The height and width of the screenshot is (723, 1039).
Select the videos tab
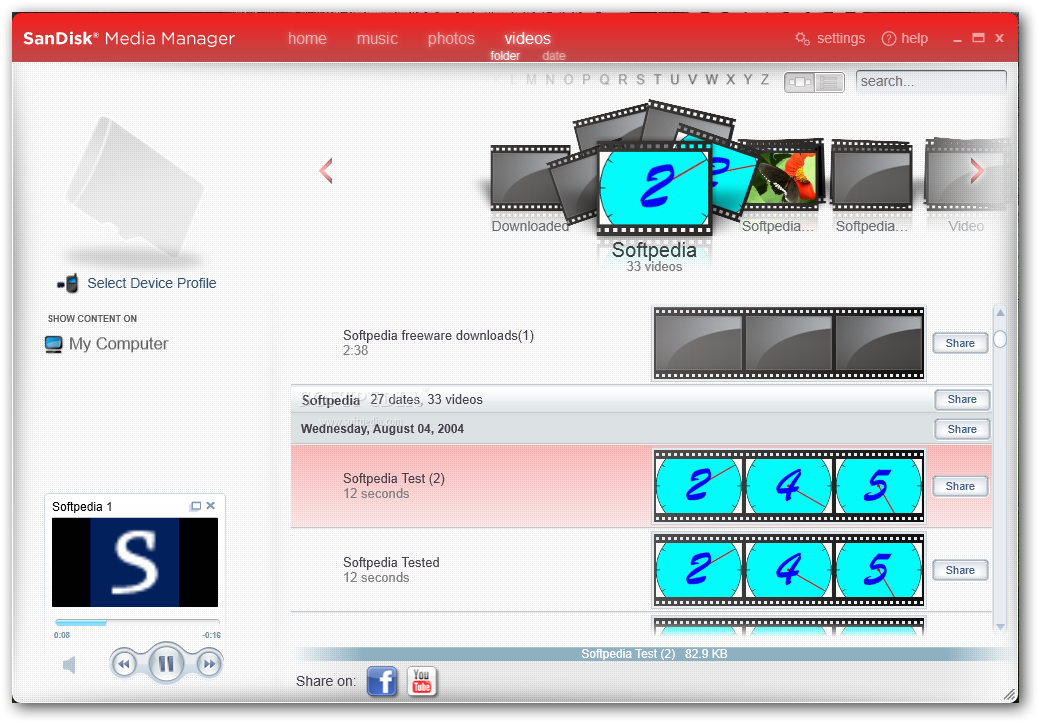pos(527,38)
